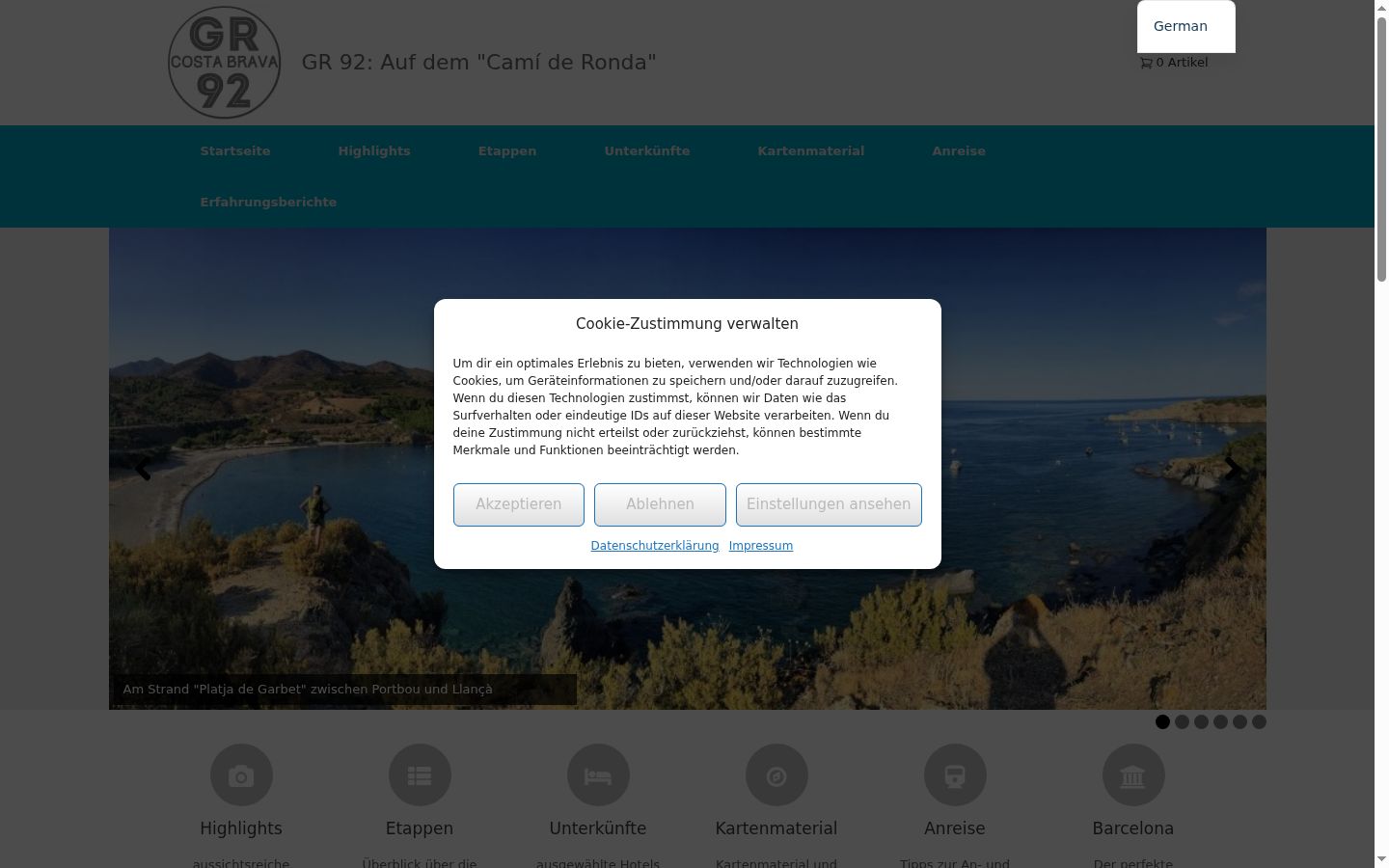The width and height of the screenshot is (1389, 868).
Task: Open the Highlights camera icon
Action: tap(241, 774)
